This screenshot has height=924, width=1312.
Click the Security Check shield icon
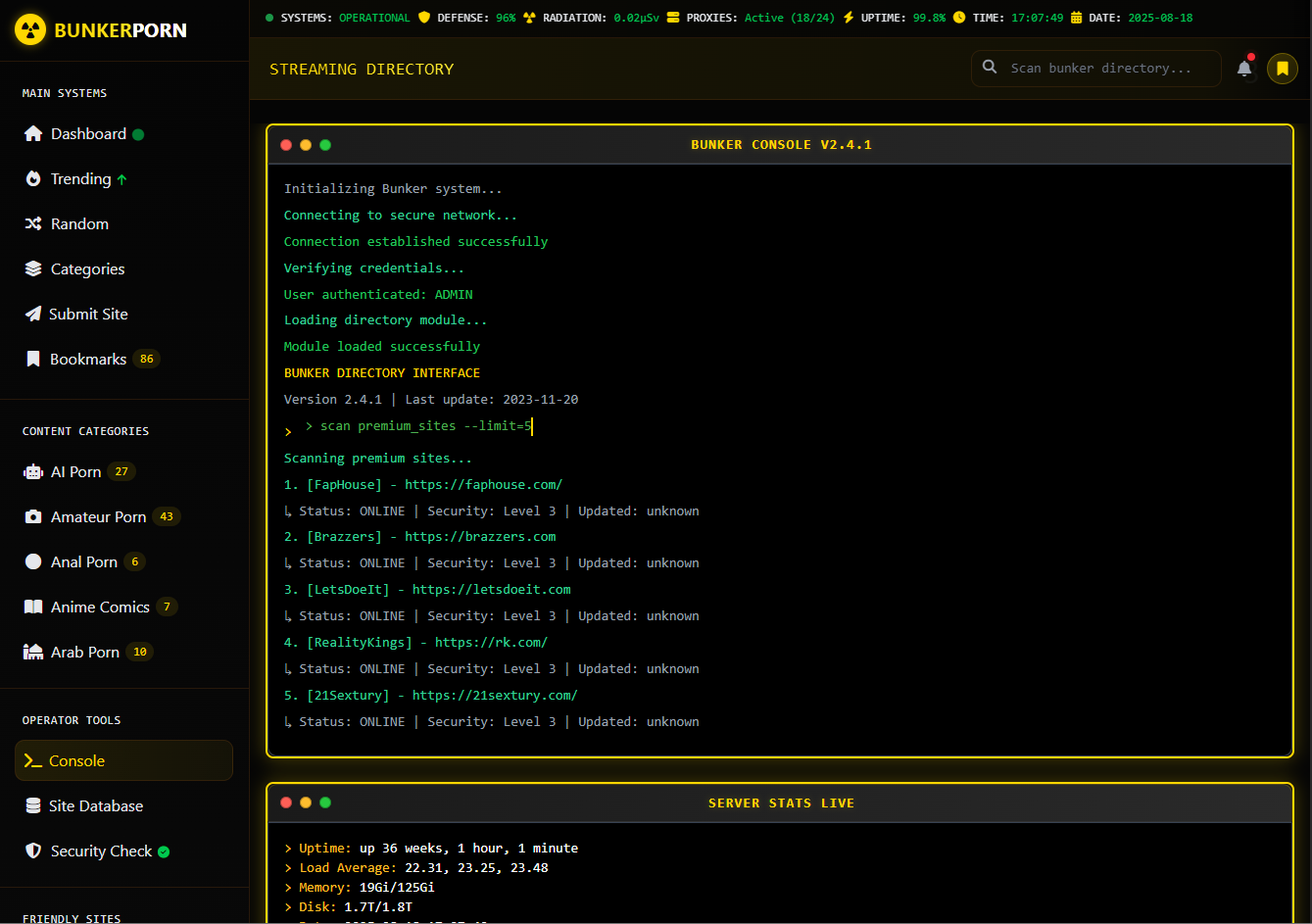point(33,851)
